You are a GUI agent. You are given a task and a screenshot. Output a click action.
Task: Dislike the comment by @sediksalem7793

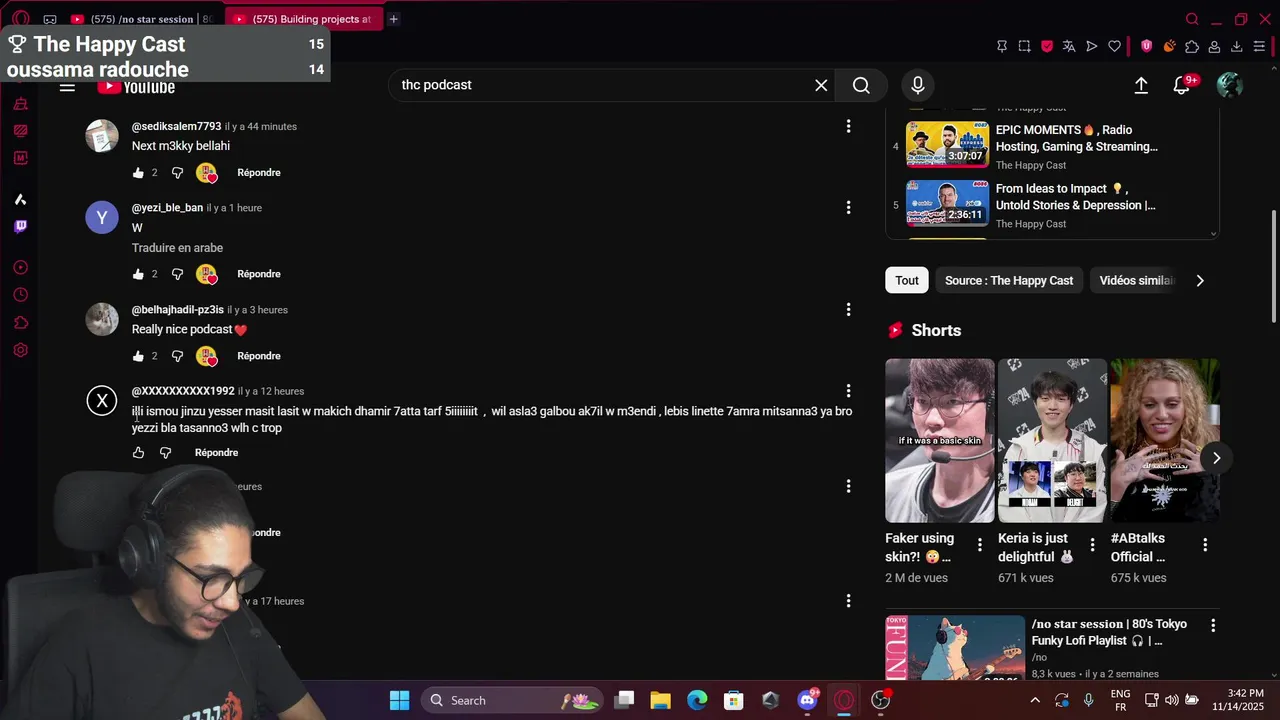click(x=177, y=173)
